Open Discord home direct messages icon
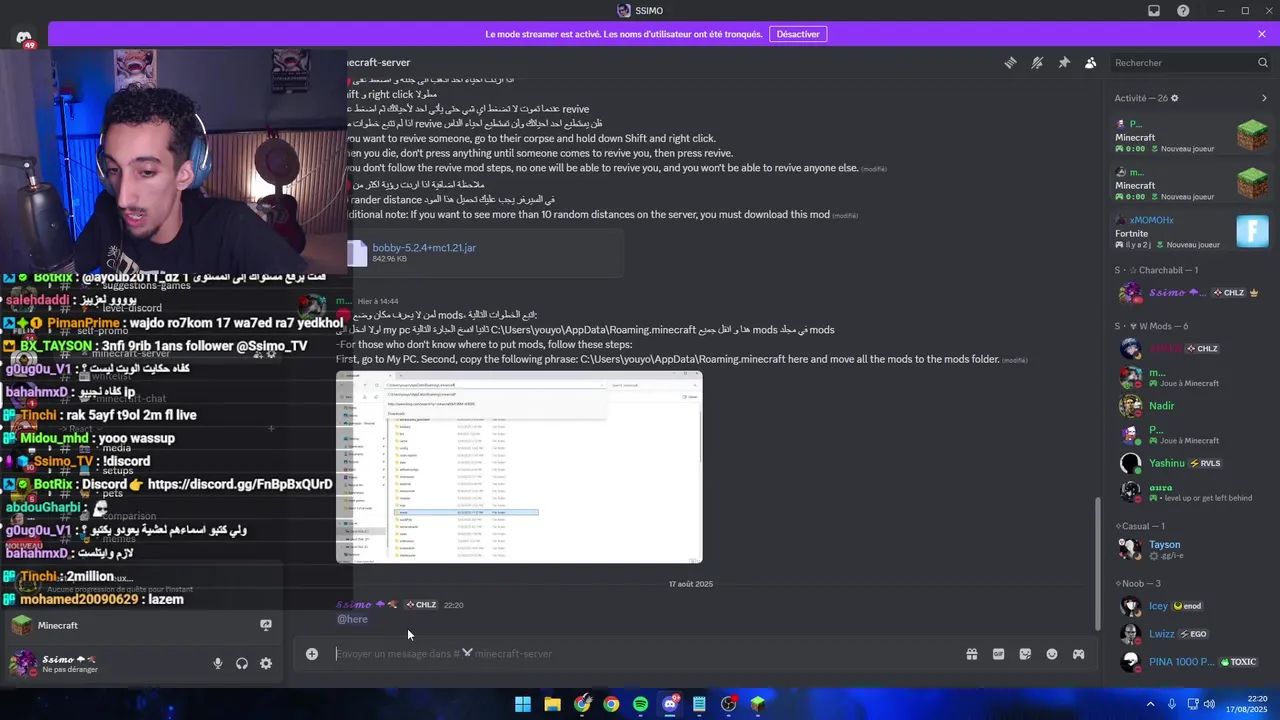The height and width of the screenshot is (720, 1280). click(24, 38)
